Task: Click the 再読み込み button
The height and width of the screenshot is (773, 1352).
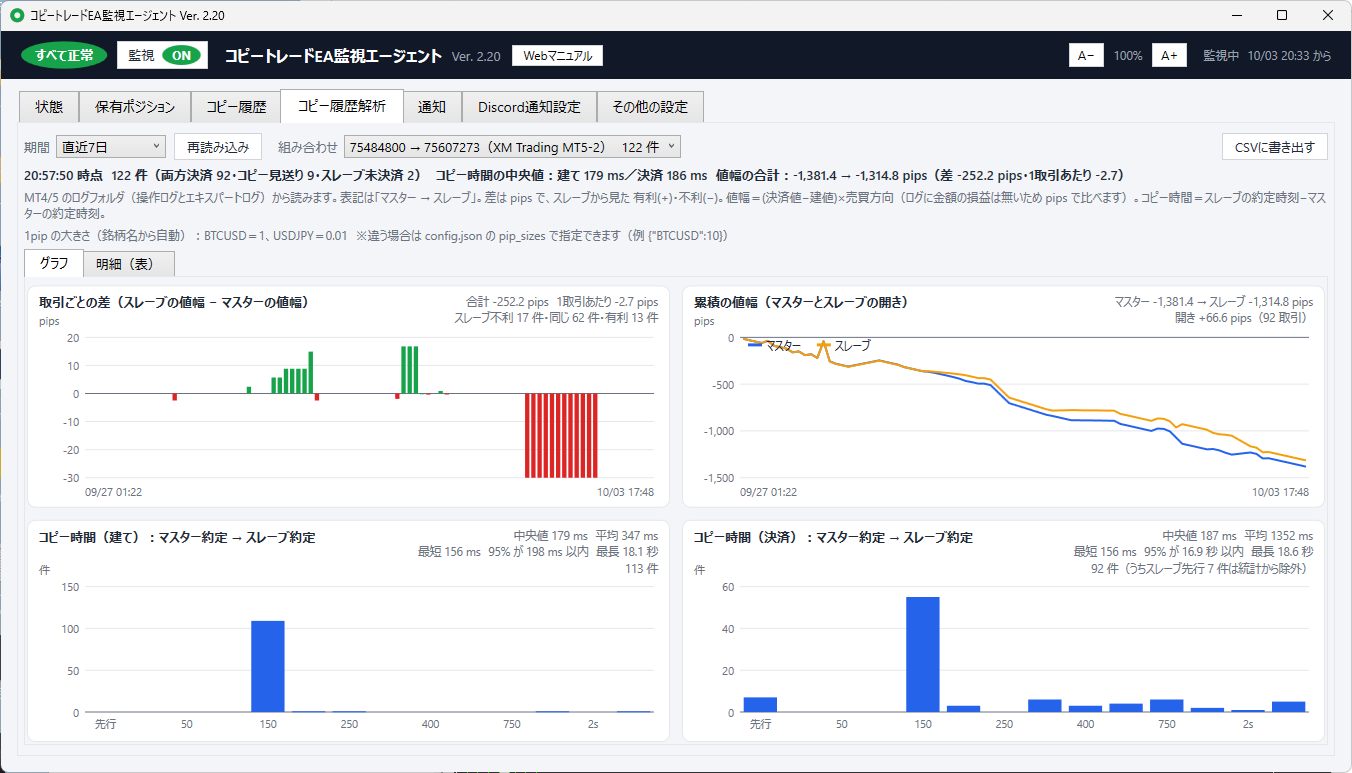Action: 218,147
